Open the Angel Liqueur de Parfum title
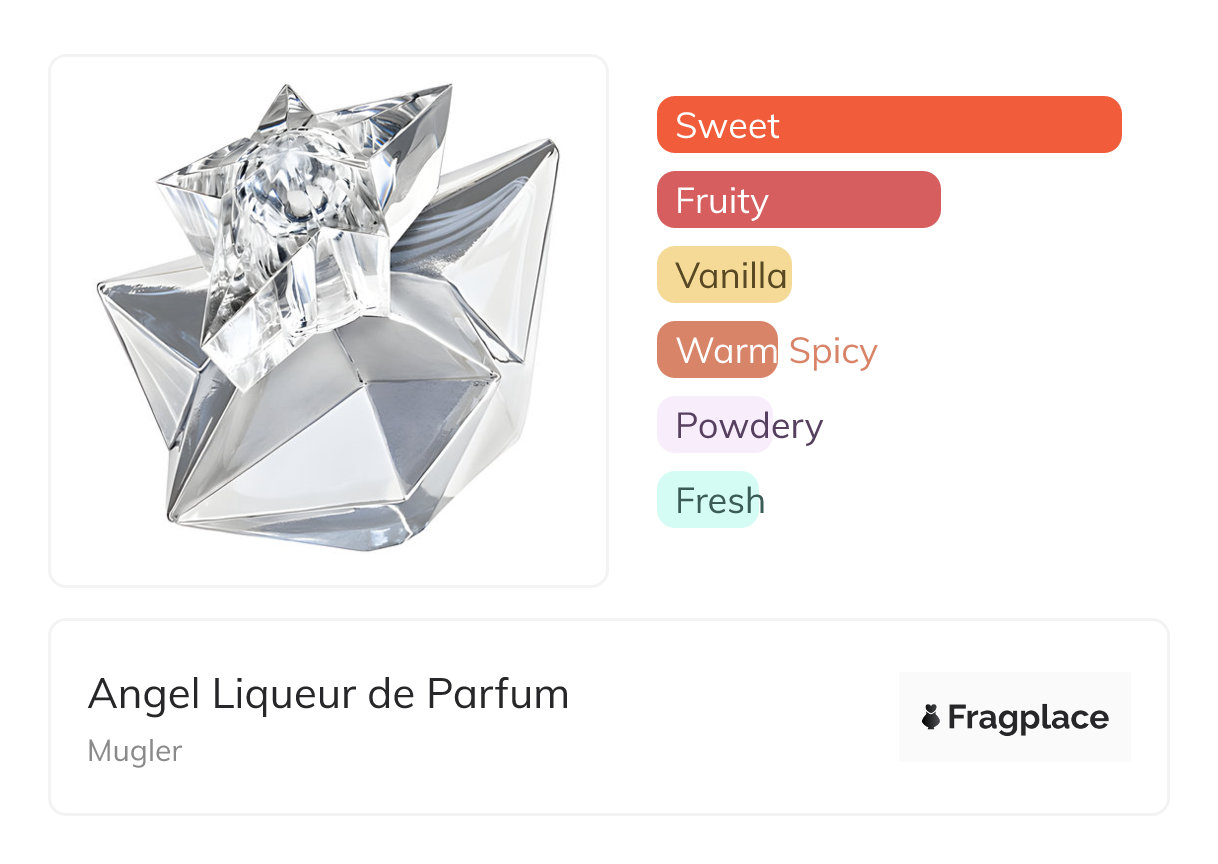 328,694
